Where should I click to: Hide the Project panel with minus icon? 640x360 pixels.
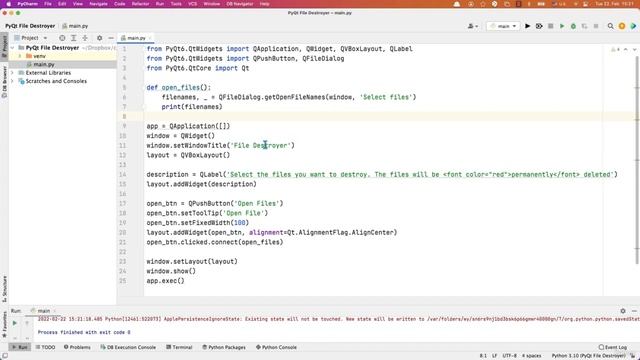click(x=111, y=38)
